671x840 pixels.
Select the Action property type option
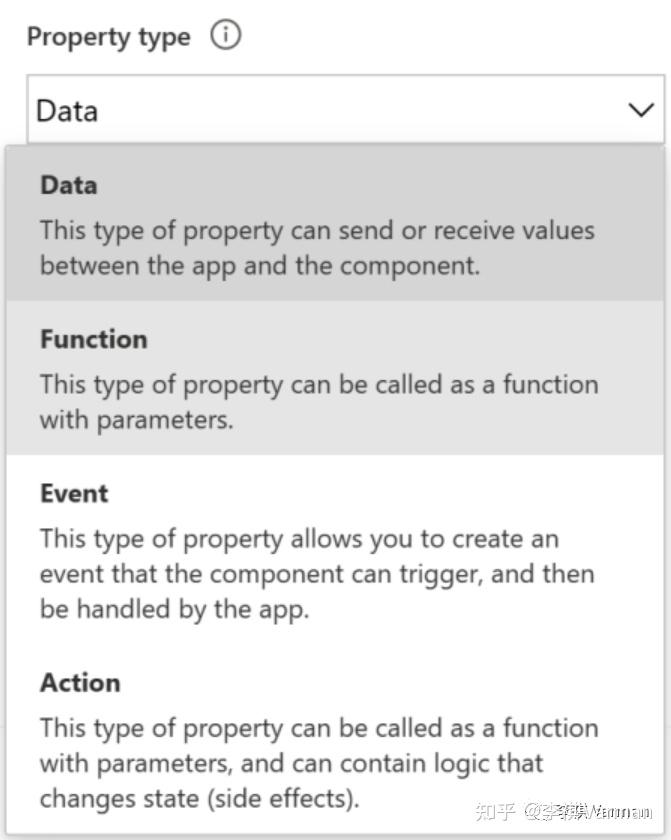point(335,739)
